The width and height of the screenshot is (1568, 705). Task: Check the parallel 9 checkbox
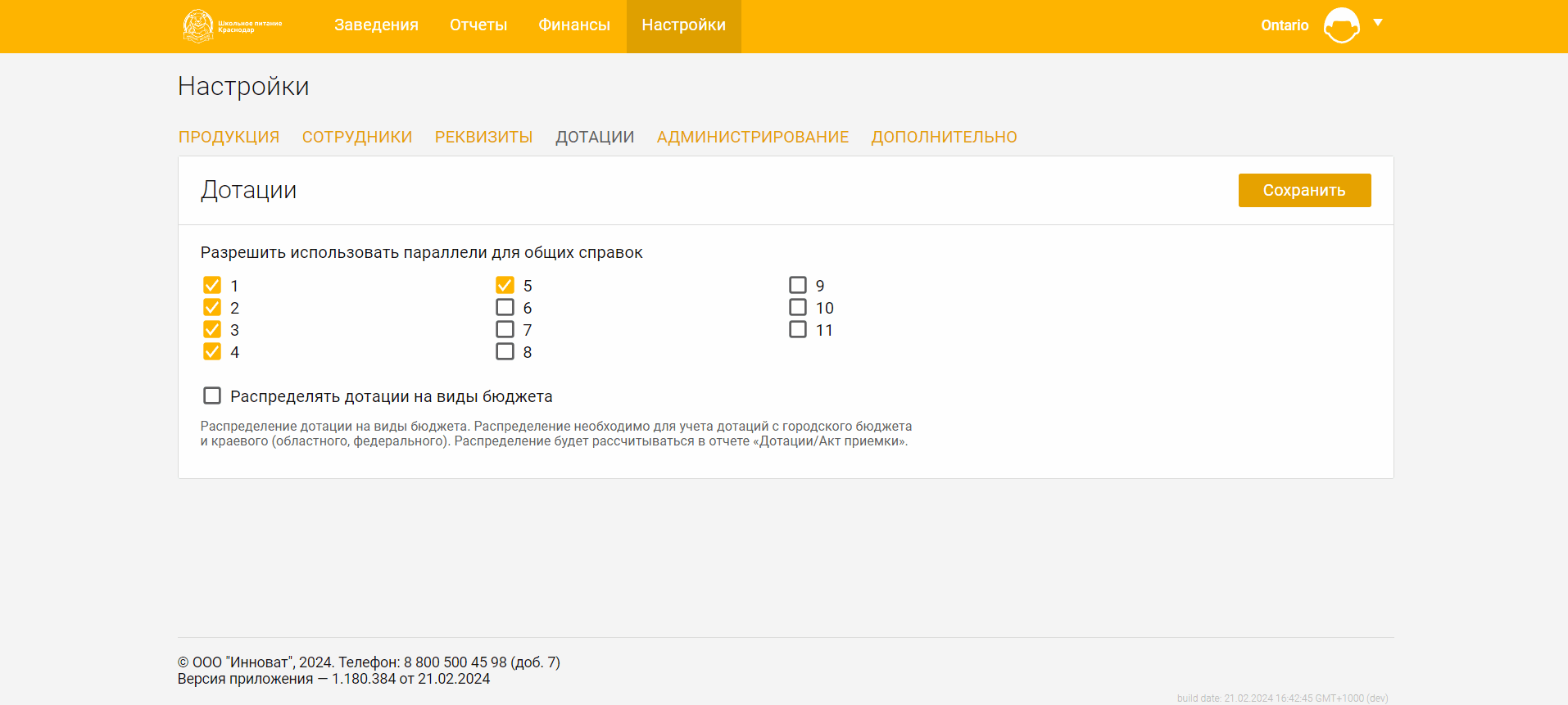click(797, 285)
